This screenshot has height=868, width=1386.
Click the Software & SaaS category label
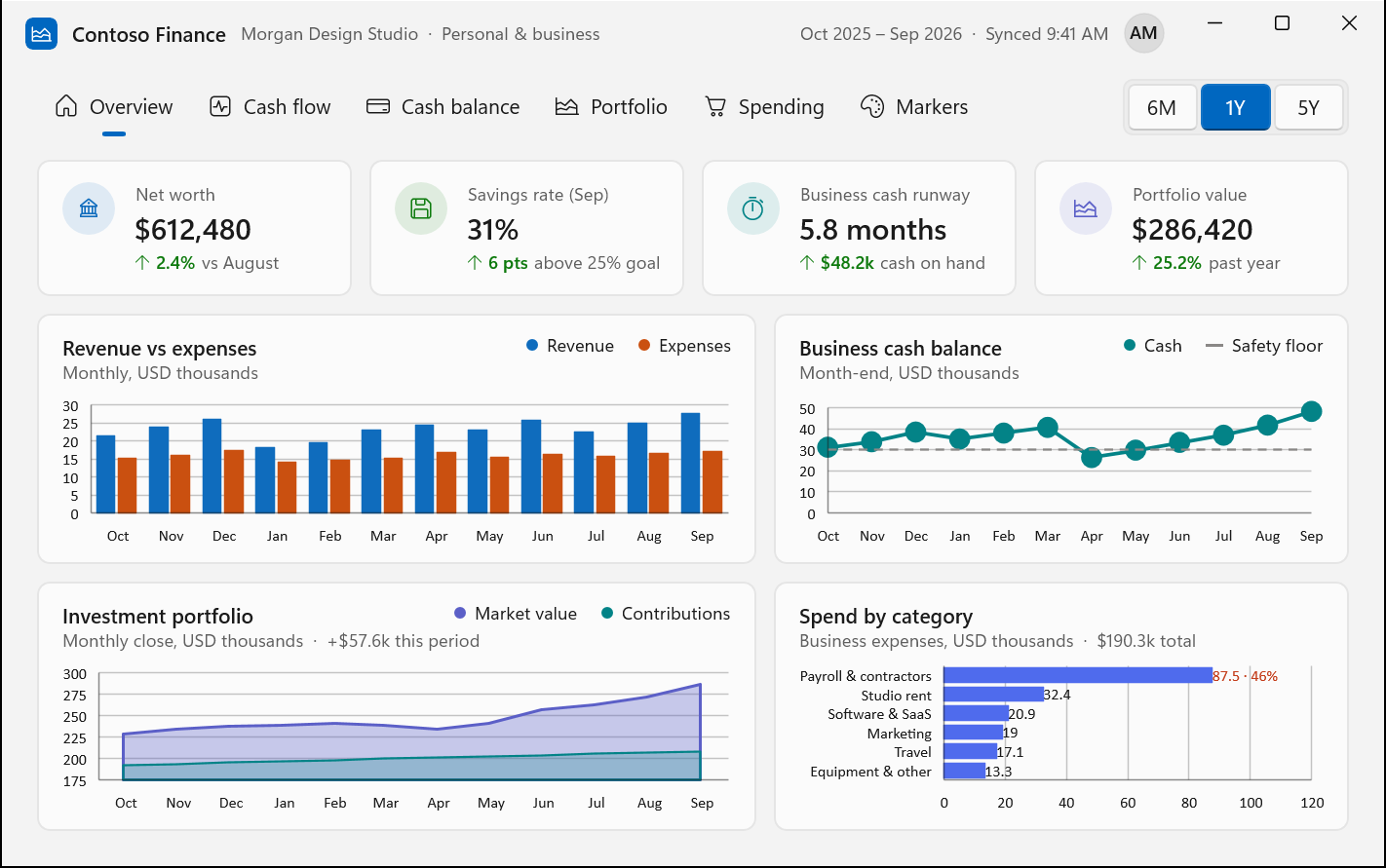879,714
